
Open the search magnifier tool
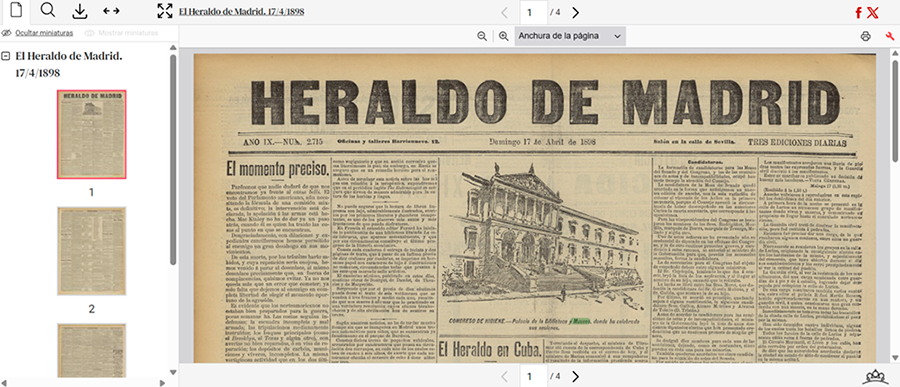(49, 11)
